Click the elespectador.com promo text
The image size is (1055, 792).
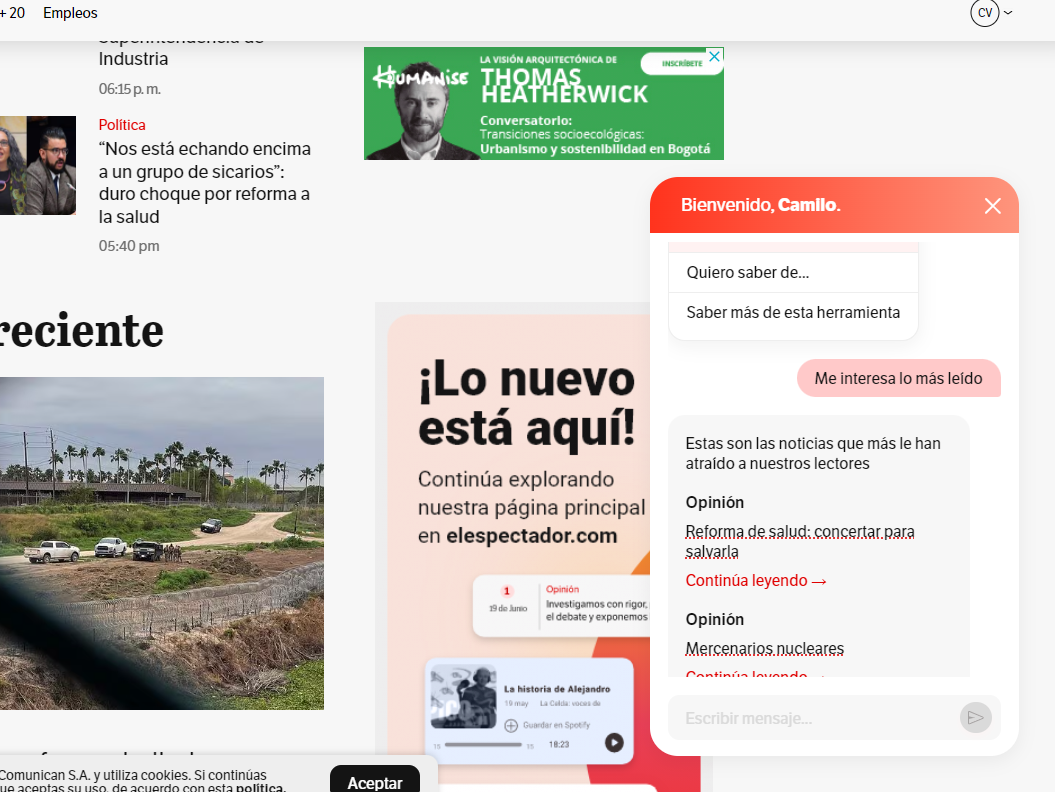(532, 536)
